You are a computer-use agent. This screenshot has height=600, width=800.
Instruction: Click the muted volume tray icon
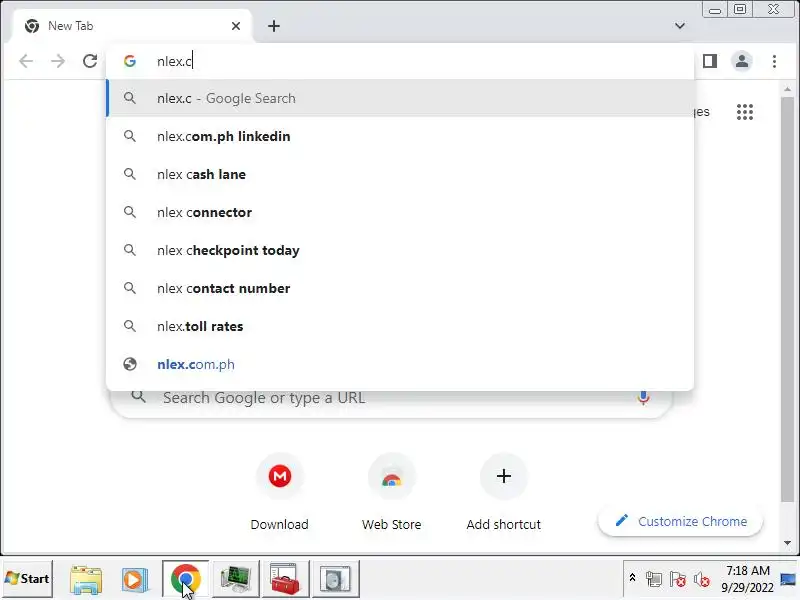pos(702,579)
